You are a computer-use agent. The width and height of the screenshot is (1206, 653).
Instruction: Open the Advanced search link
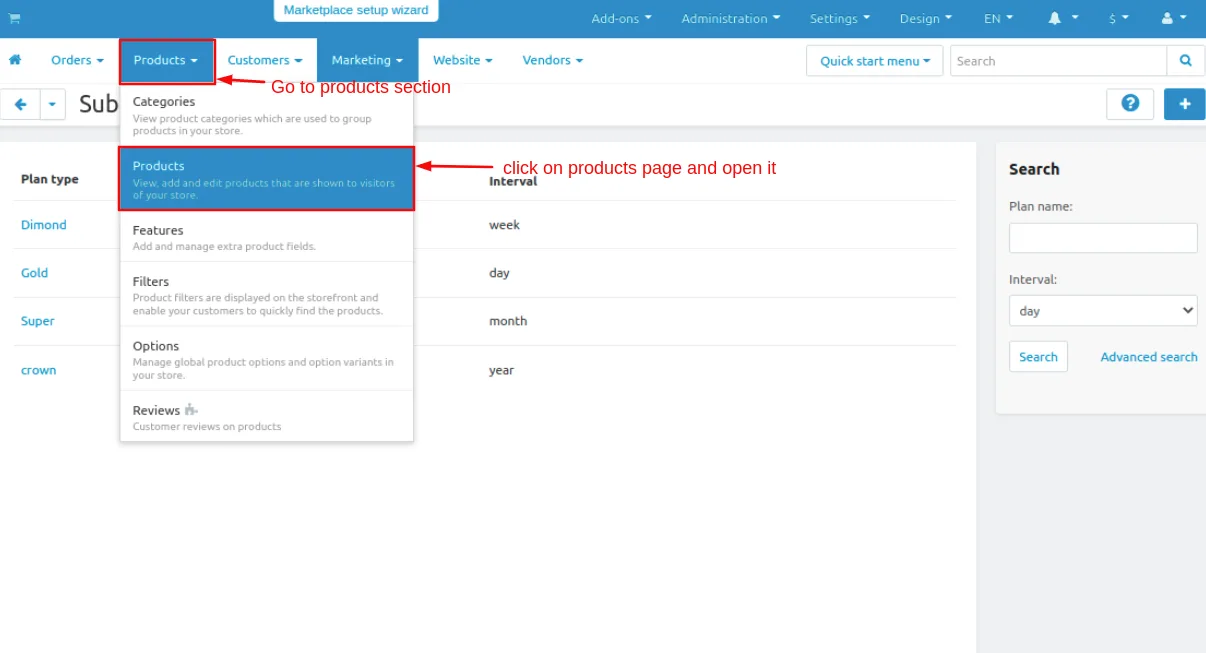pos(1149,357)
